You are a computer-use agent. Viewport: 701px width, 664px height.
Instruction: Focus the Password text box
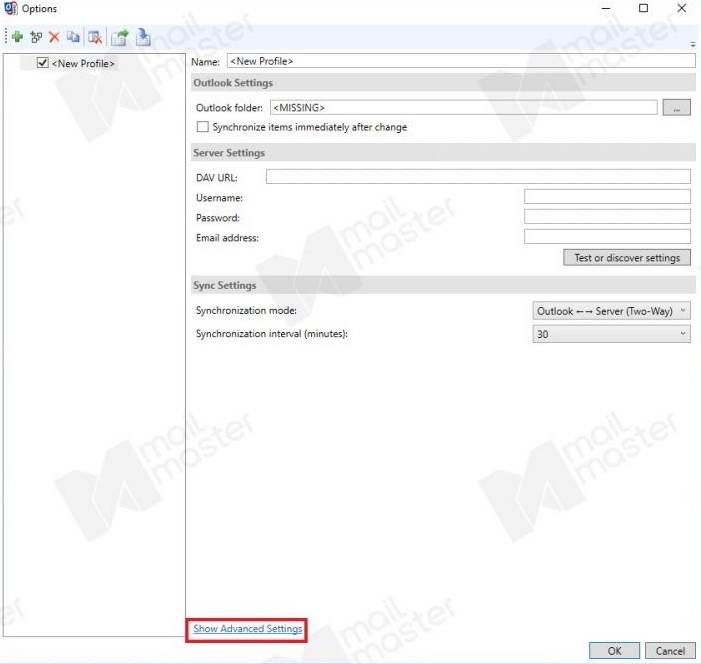point(607,216)
